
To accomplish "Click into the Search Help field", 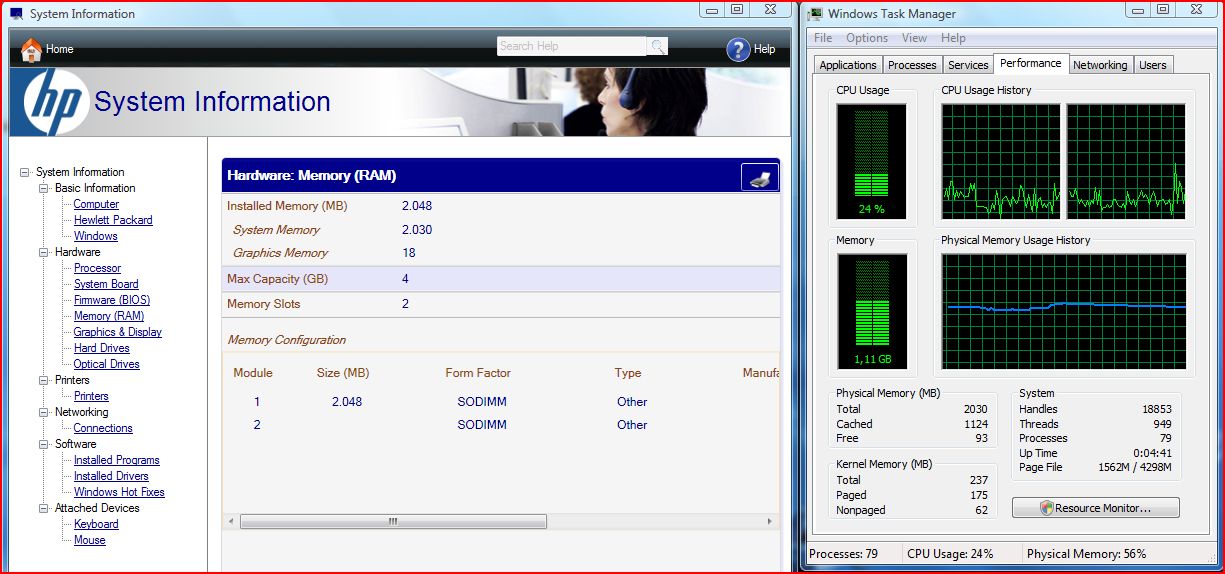I will click(572, 46).
